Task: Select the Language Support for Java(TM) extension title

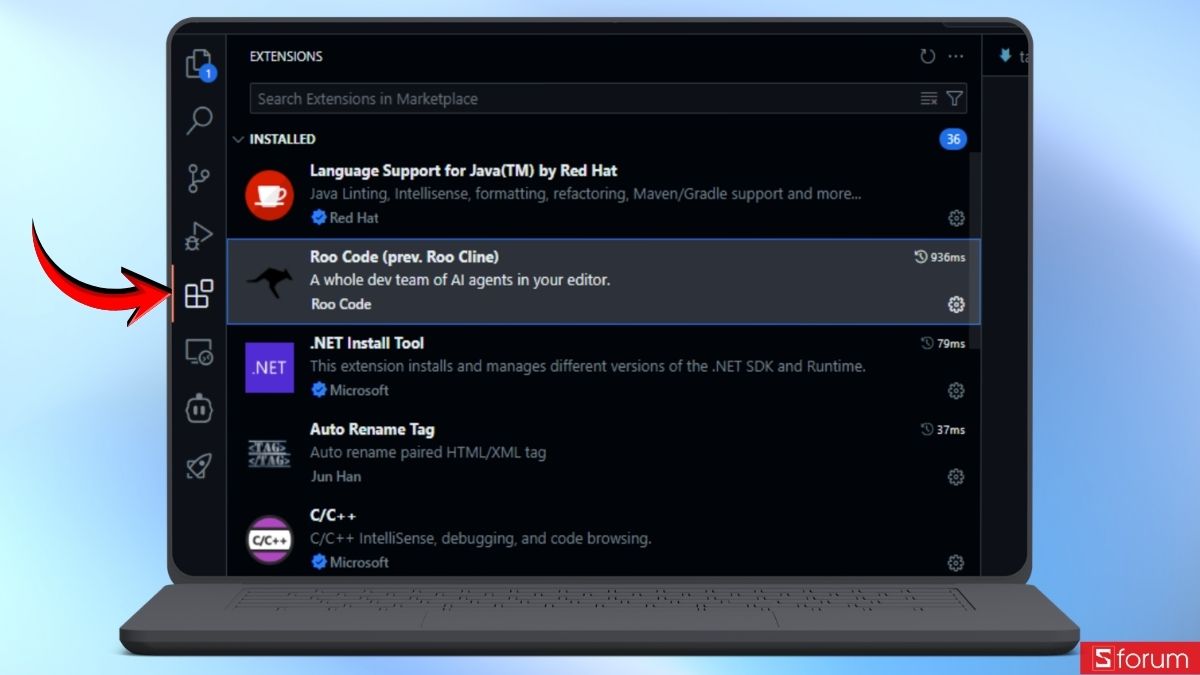Action: pos(463,171)
